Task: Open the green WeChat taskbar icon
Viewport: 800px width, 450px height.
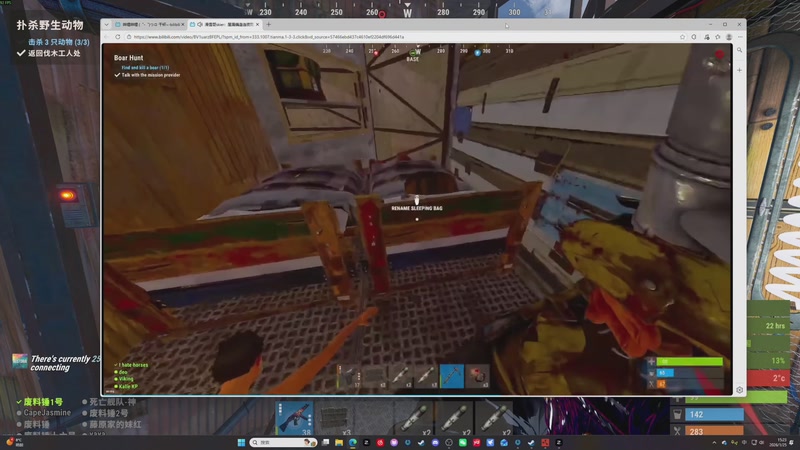Action: 463,442
